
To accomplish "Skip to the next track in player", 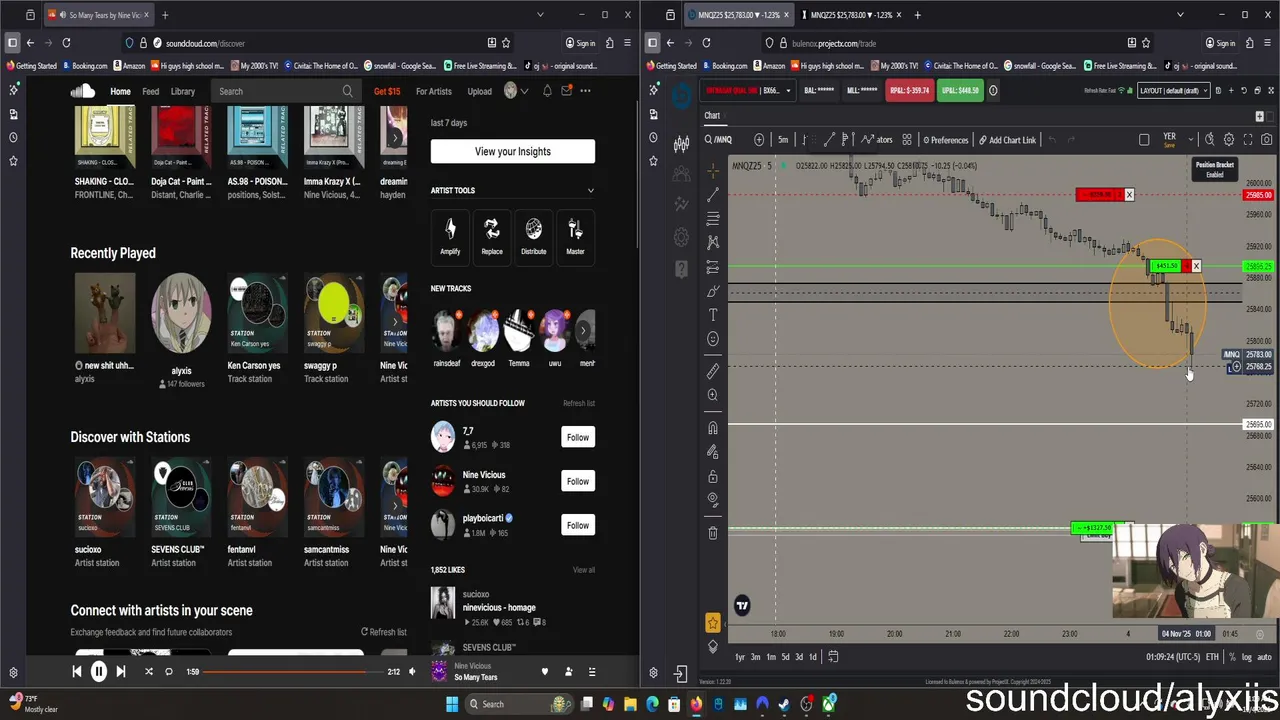I will (121, 672).
